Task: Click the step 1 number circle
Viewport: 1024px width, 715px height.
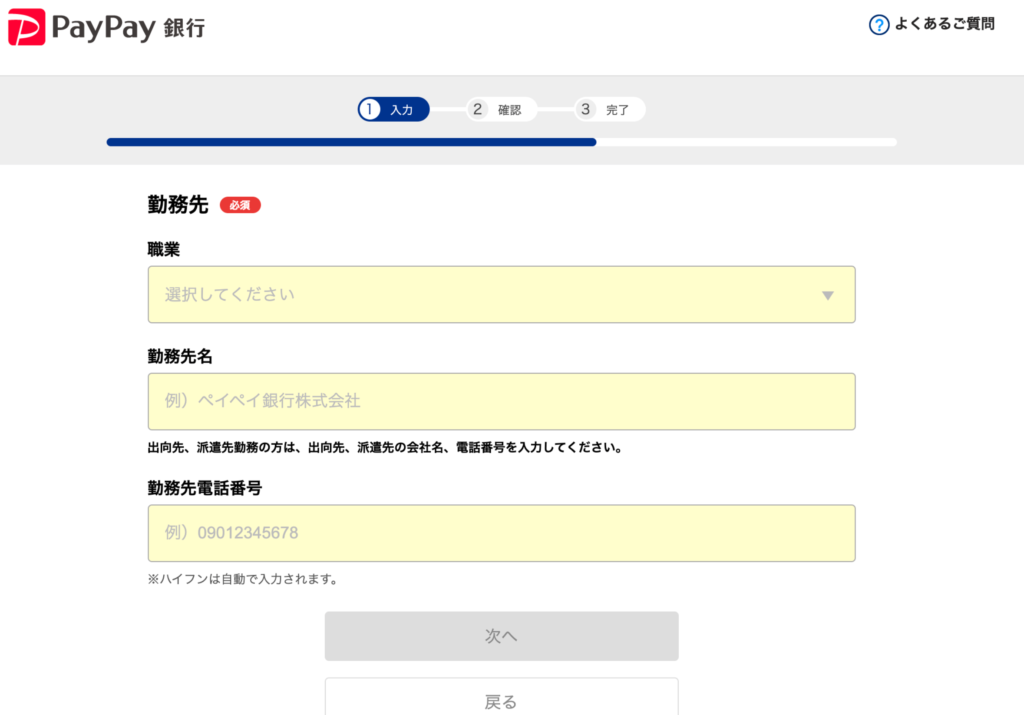Action: (x=371, y=110)
